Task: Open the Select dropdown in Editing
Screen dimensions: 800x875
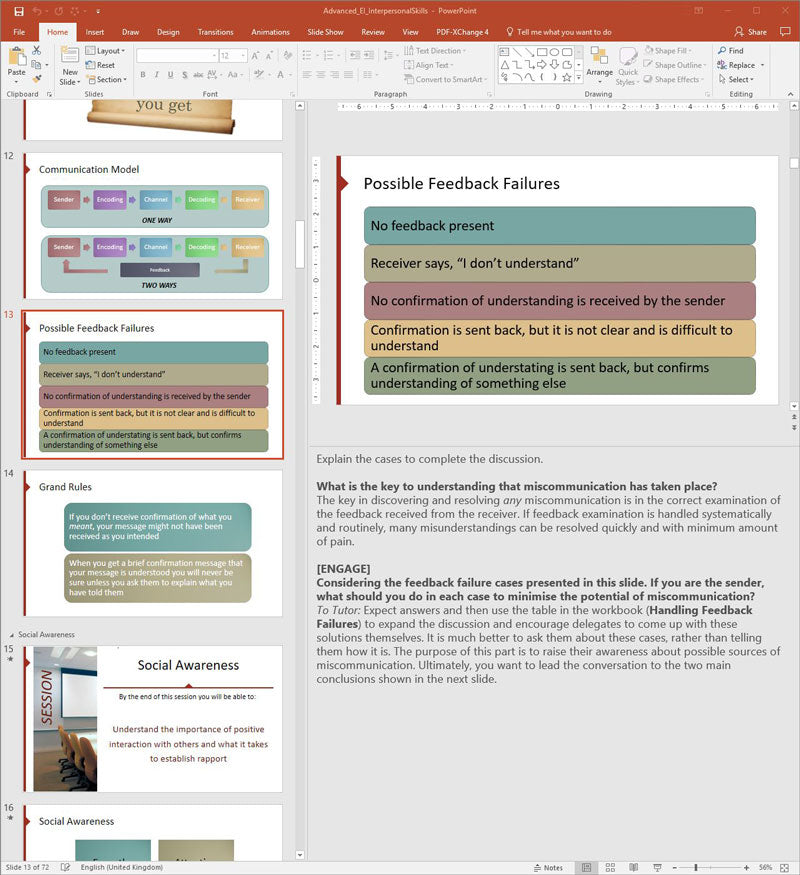Action: click(x=736, y=79)
